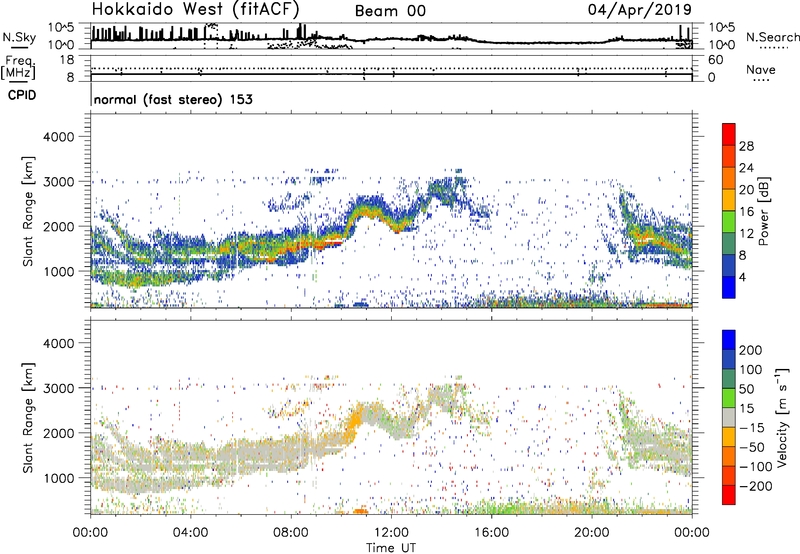Click the '-50' Velocity colorbar tick value
Screen dimensions: 800x554
point(752,447)
